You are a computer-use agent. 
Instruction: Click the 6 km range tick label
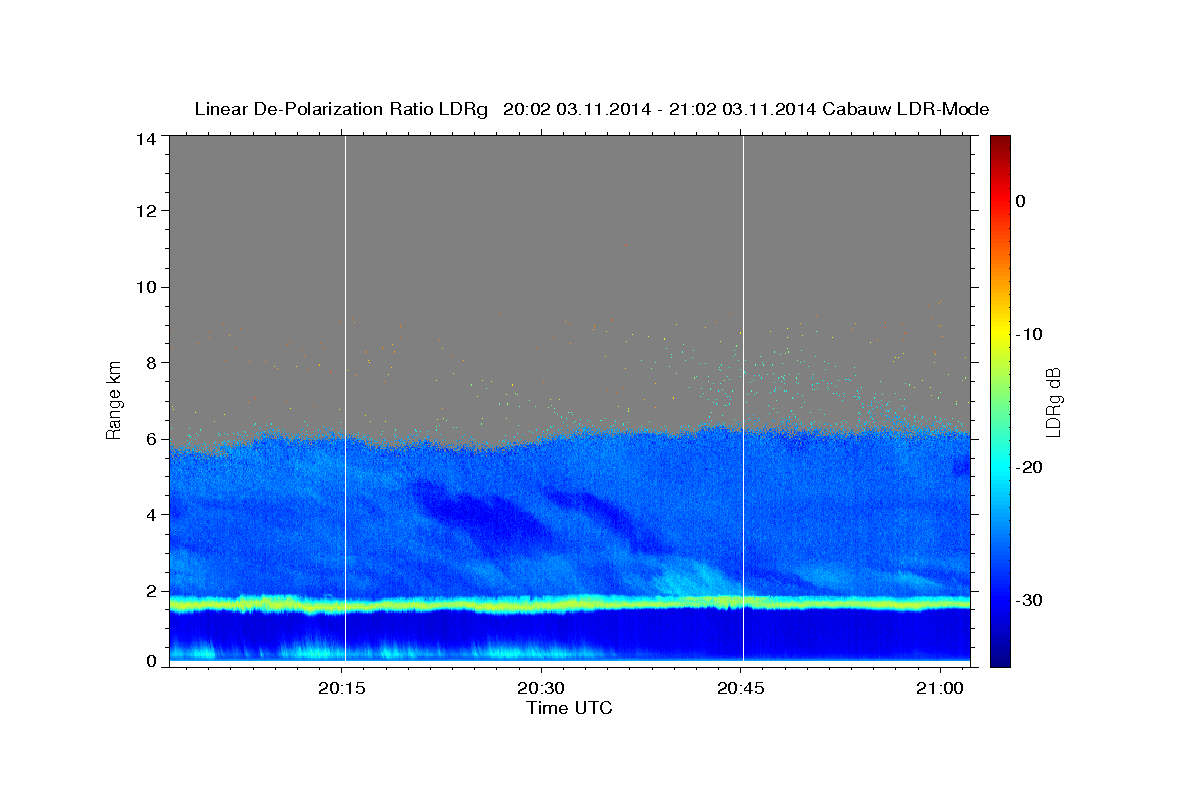[x=151, y=439]
